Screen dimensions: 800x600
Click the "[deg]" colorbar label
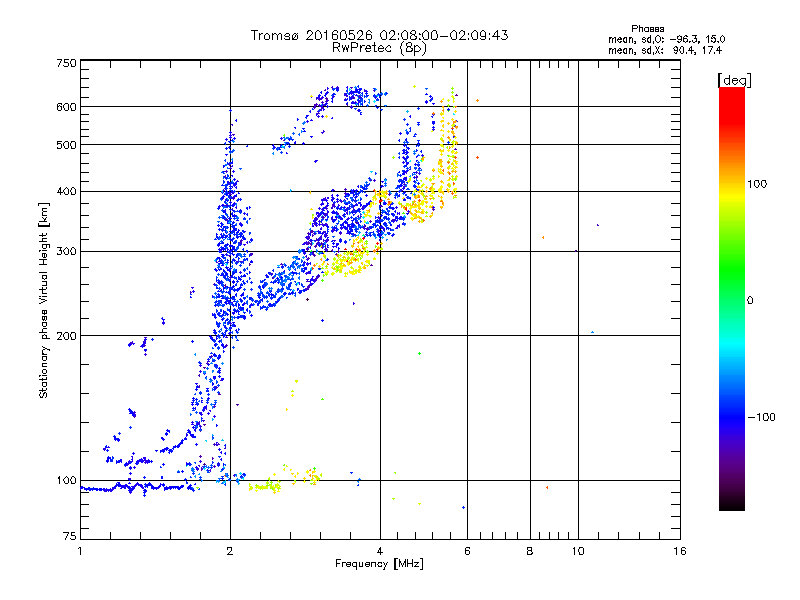click(x=734, y=80)
